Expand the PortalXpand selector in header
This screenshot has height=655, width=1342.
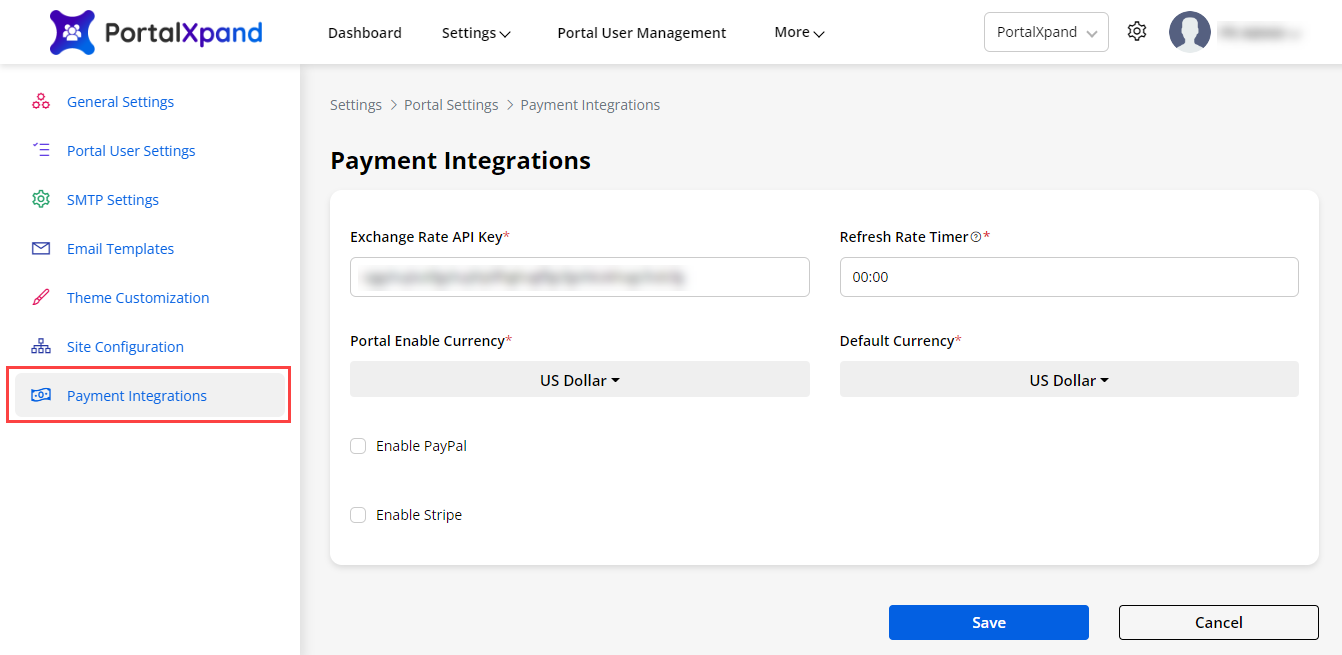coord(1045,32)
